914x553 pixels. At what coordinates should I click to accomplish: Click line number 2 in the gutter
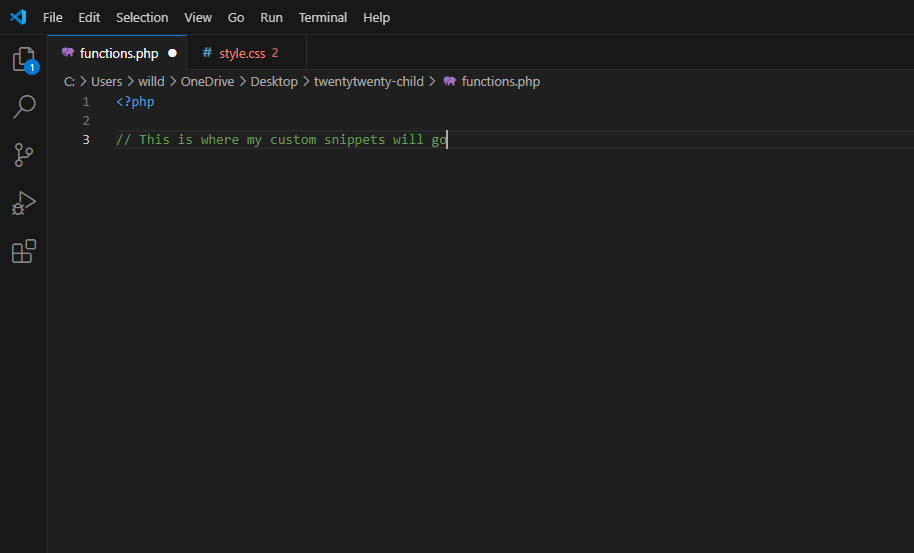tap(86, 121)
